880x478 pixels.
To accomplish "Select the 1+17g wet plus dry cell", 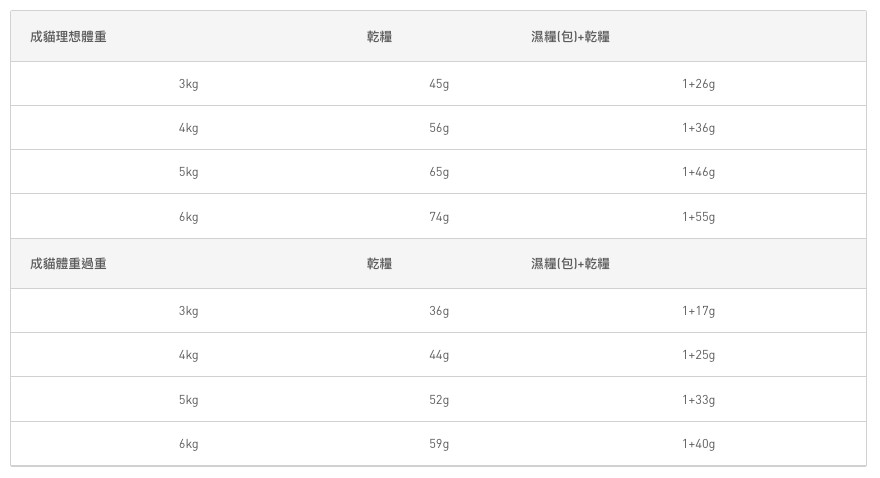I will pos(698,311).
